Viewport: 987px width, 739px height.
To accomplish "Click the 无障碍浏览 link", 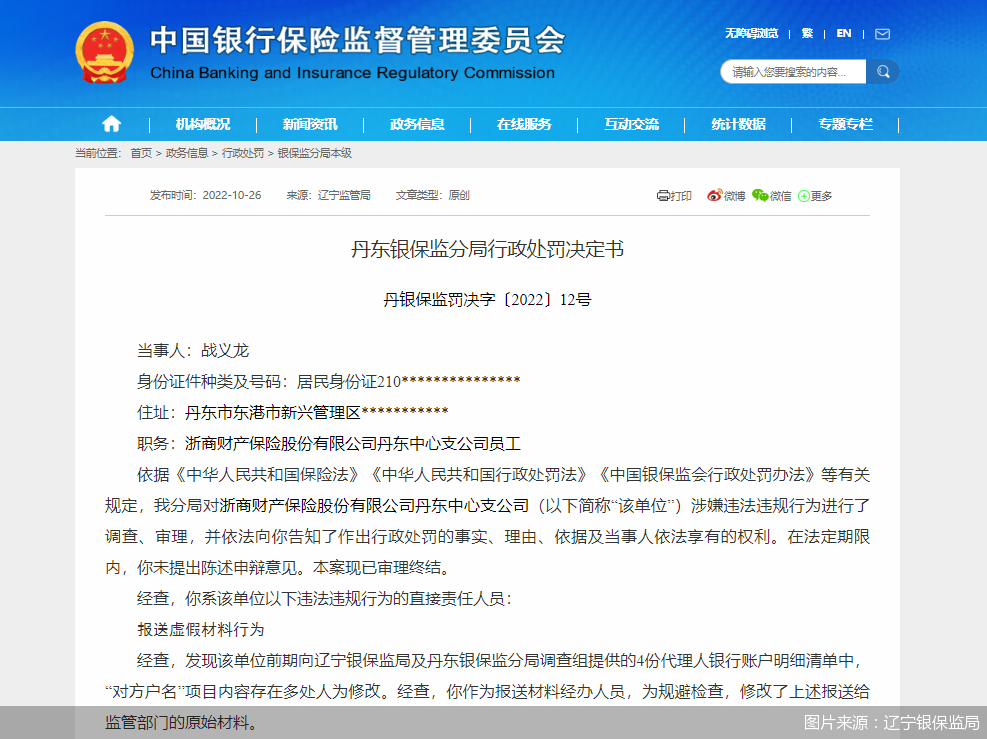I will [752, 33].
